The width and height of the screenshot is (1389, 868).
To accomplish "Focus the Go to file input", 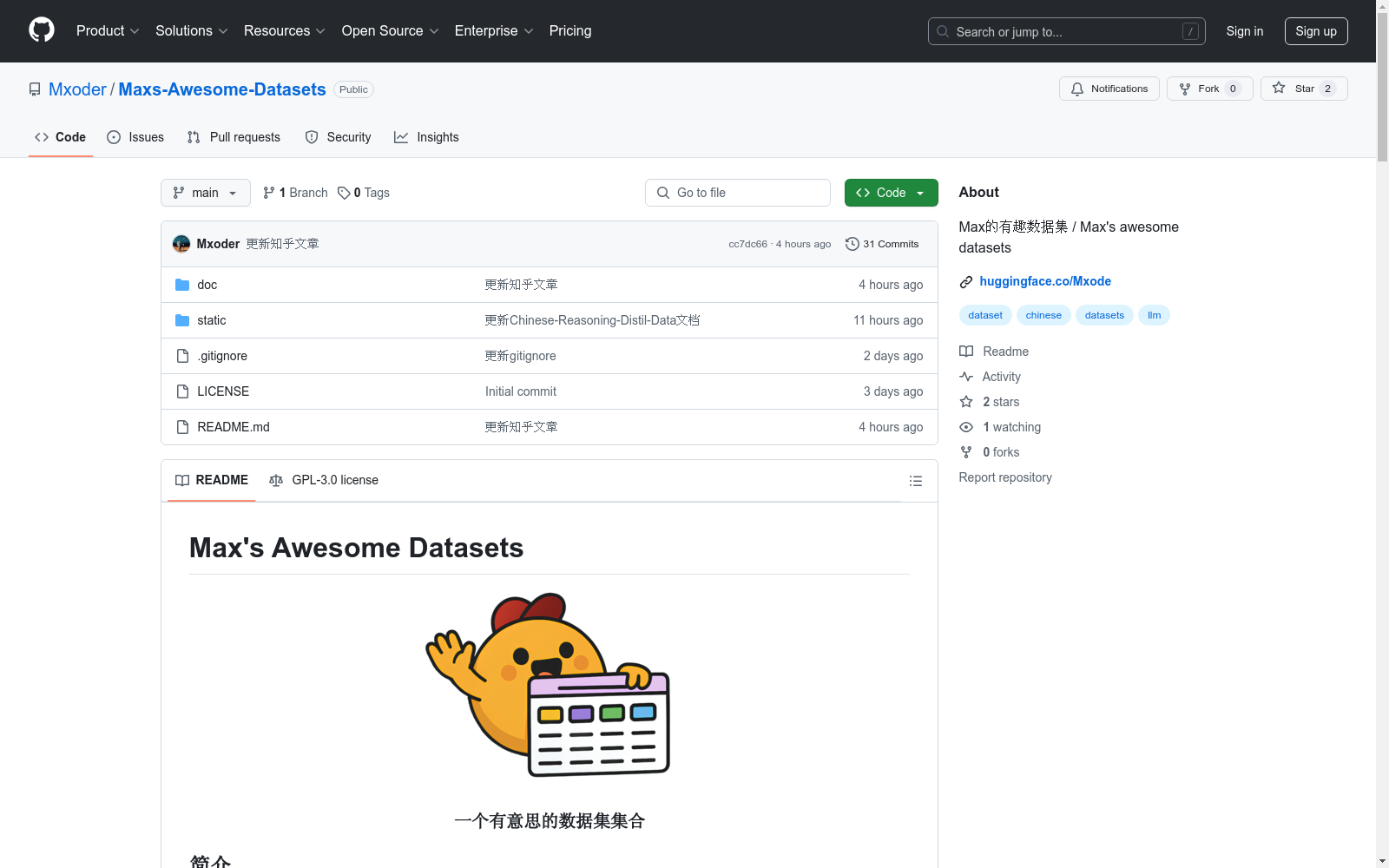I will click(738, 193).
